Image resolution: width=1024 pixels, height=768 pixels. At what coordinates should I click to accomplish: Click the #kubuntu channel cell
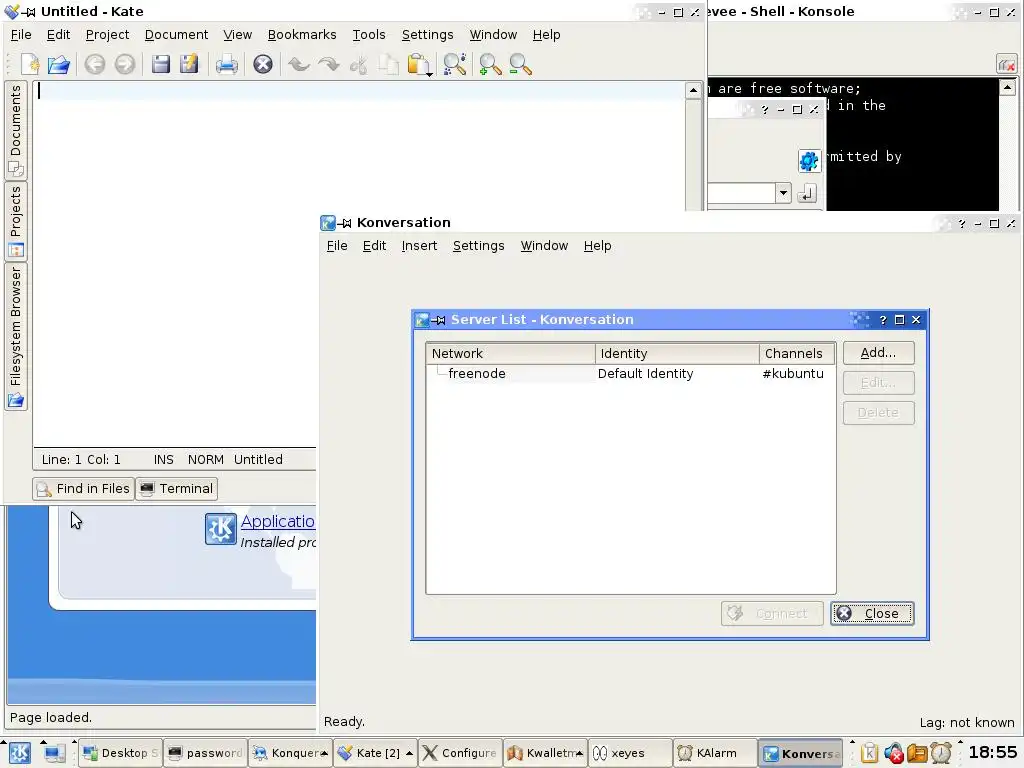[793, 374]
